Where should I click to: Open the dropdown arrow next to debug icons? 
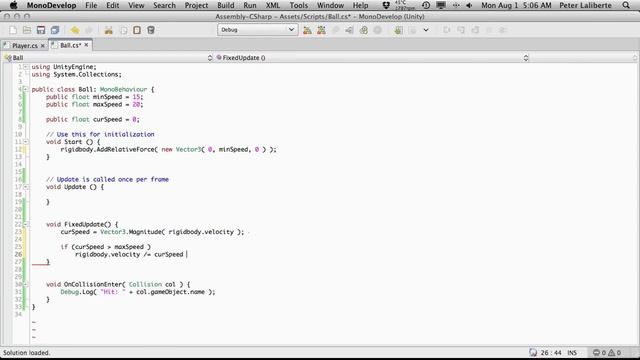coord(426,30)
